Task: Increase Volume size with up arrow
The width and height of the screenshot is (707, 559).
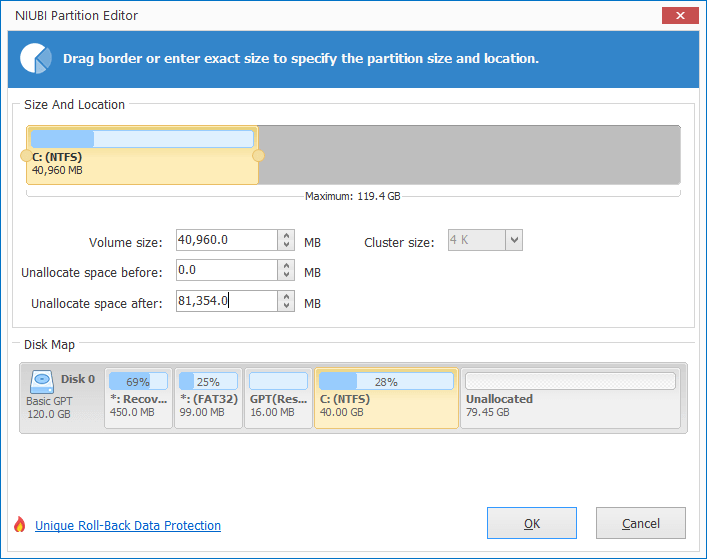Action: (286, 235)
